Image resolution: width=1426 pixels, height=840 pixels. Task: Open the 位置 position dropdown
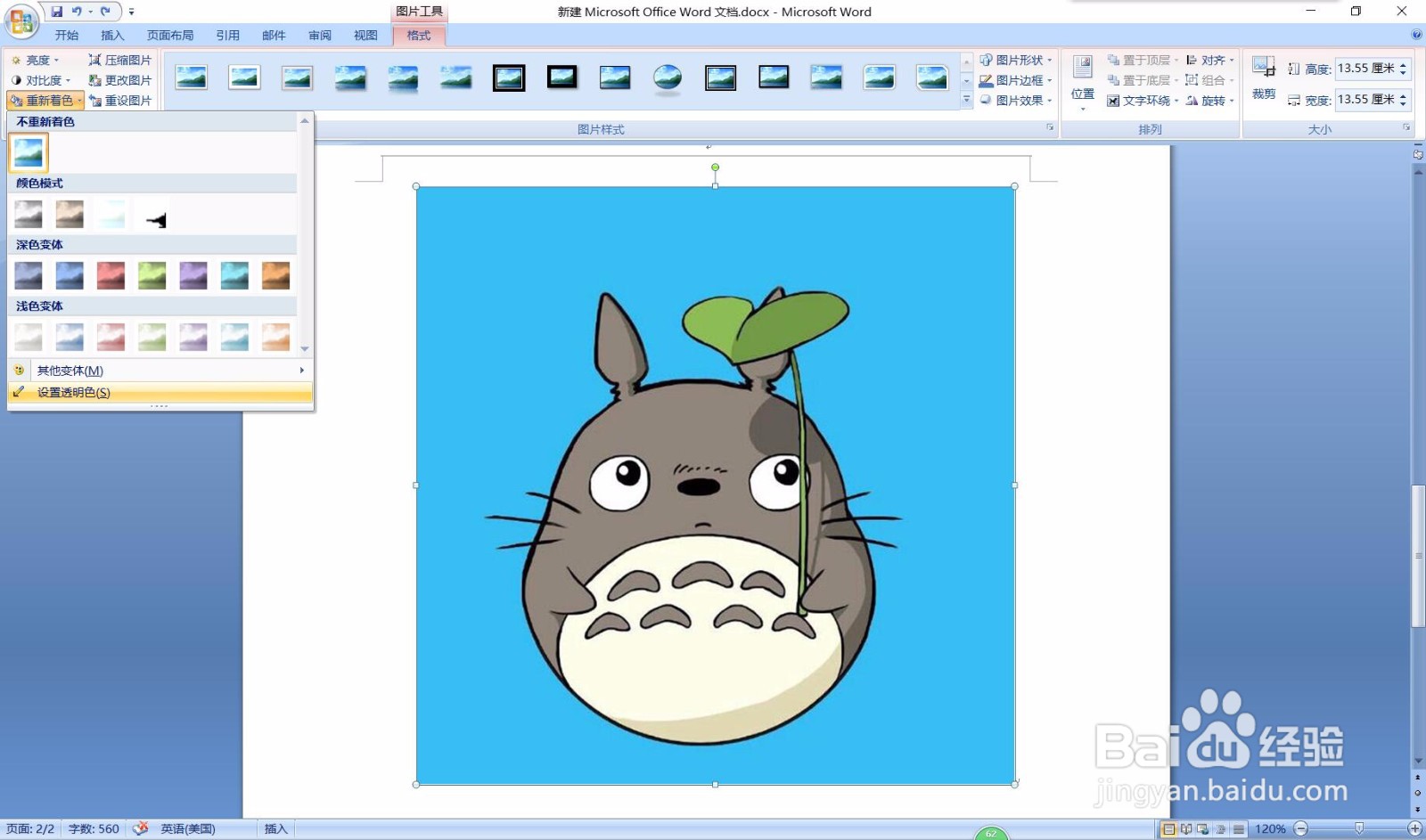coord(1083,82)
